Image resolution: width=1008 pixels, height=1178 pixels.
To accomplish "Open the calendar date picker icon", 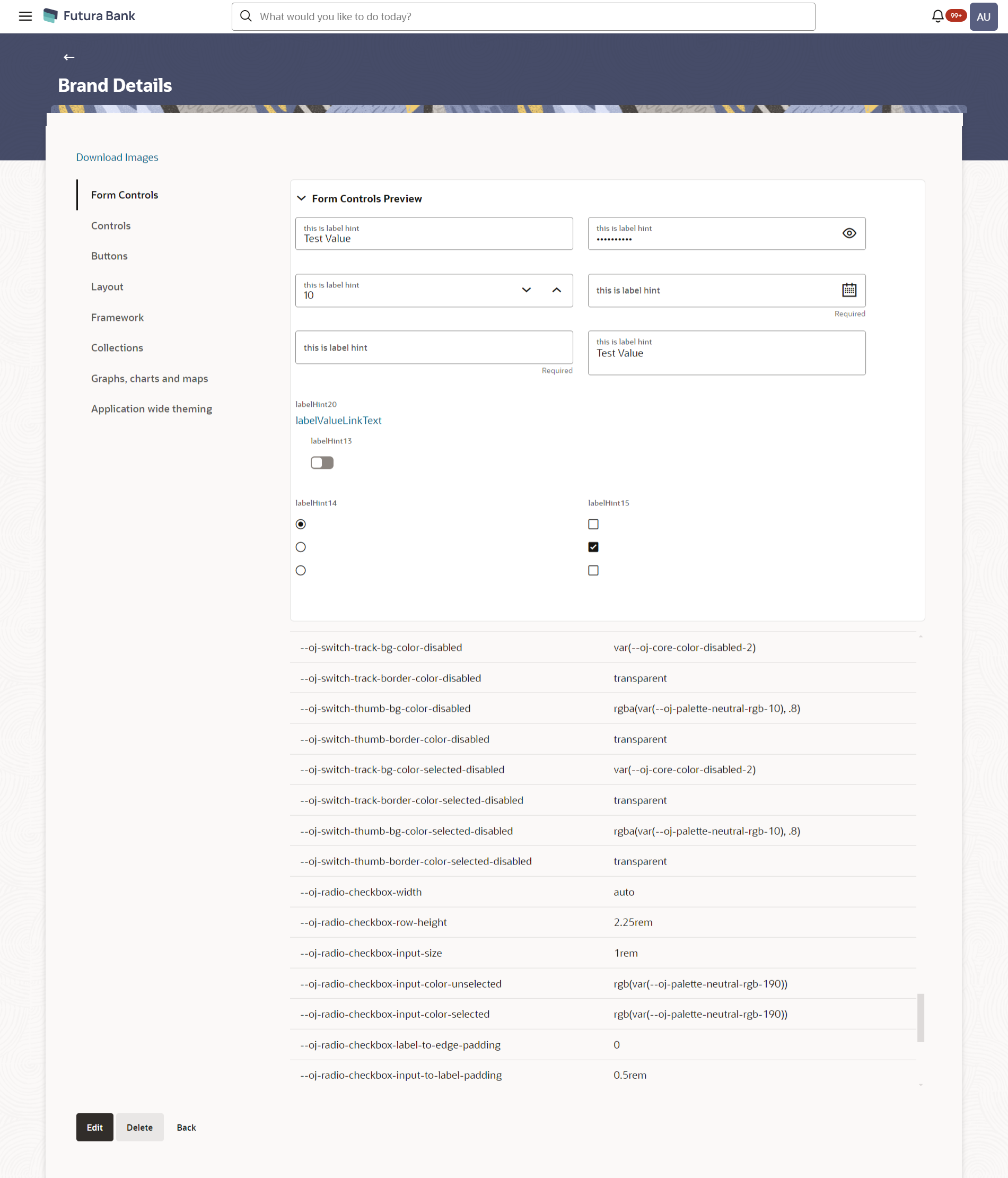I will (849, 290).
